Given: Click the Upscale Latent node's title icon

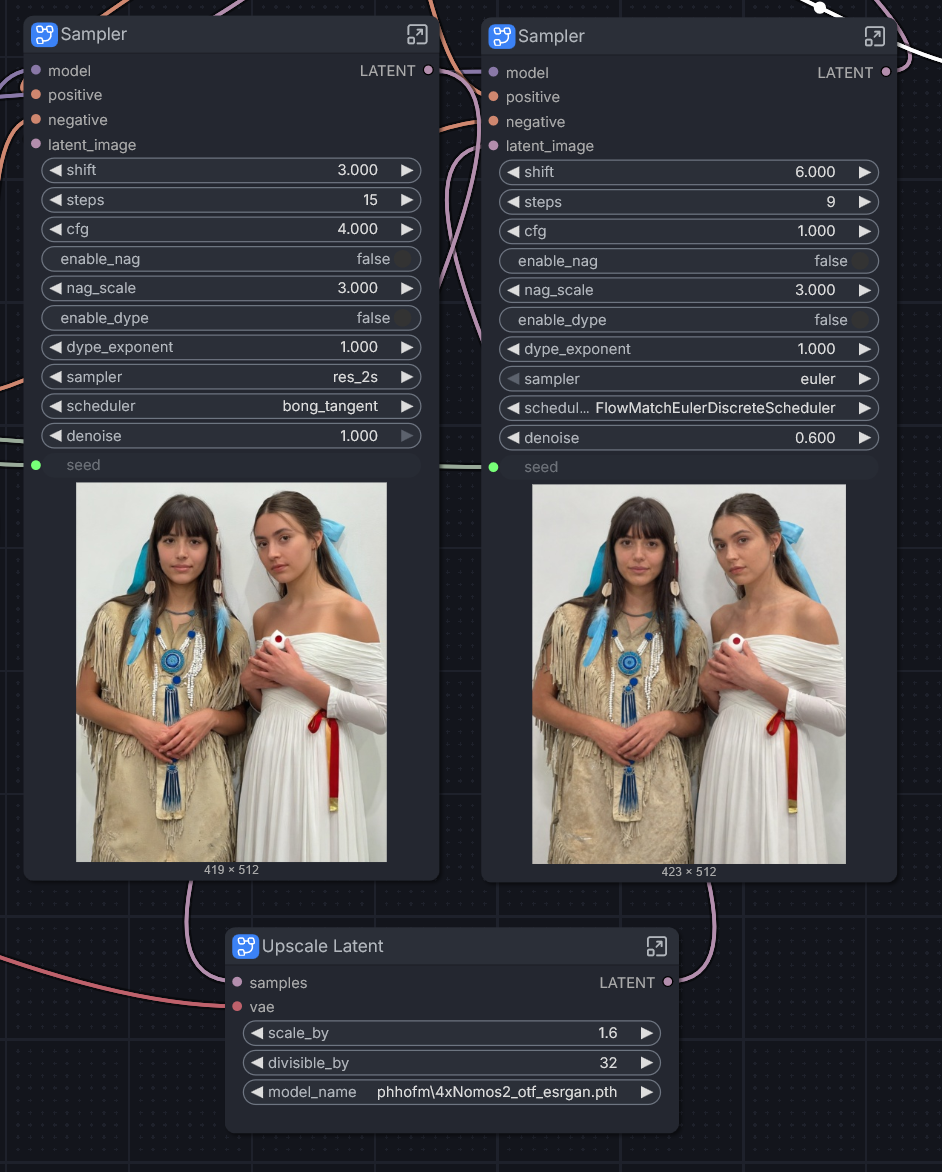Looking at the screenshot, I should [x=245, y=946].
